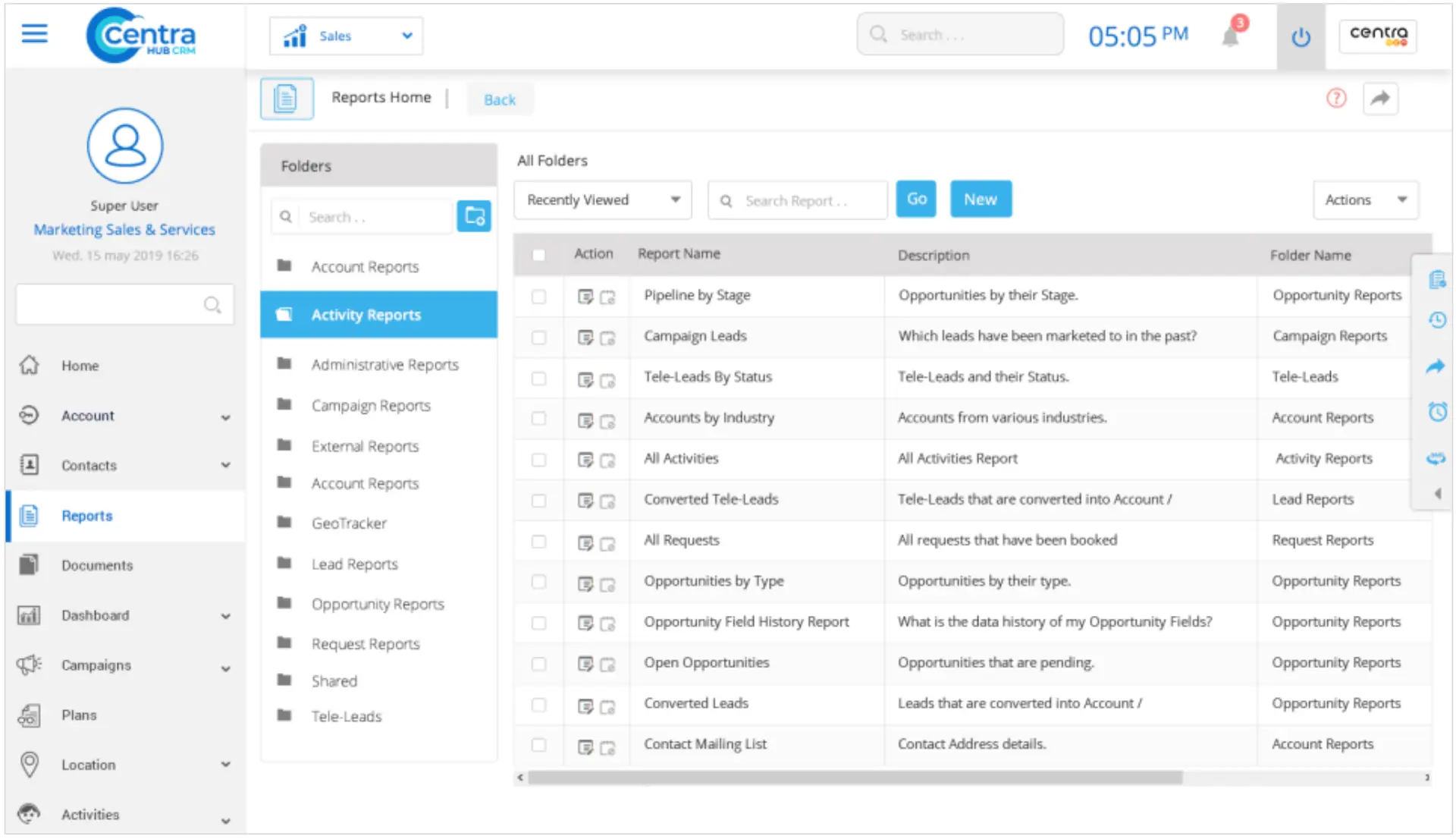This screenshot has height=839, width=1456.
Task: Click the New button
Action: (981, 199)
